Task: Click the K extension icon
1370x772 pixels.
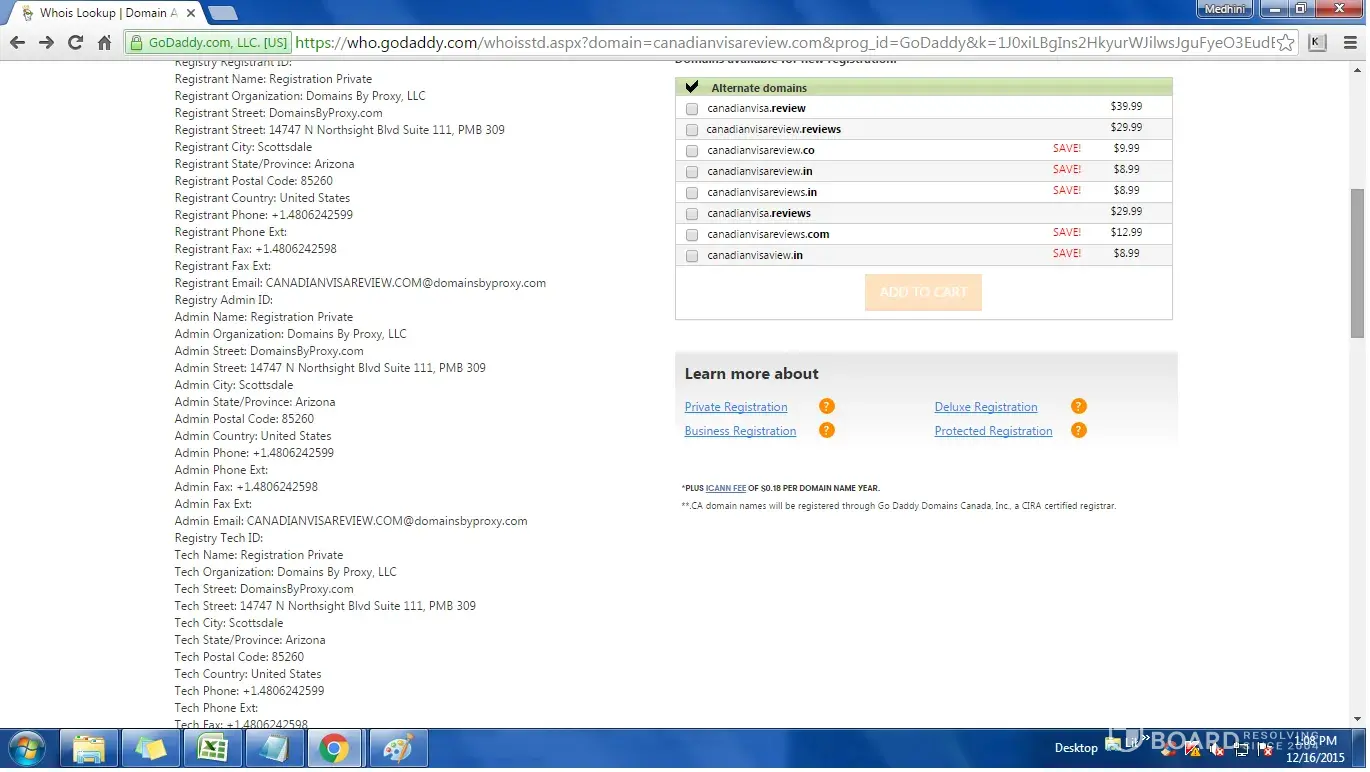Action: [1317, 42]
